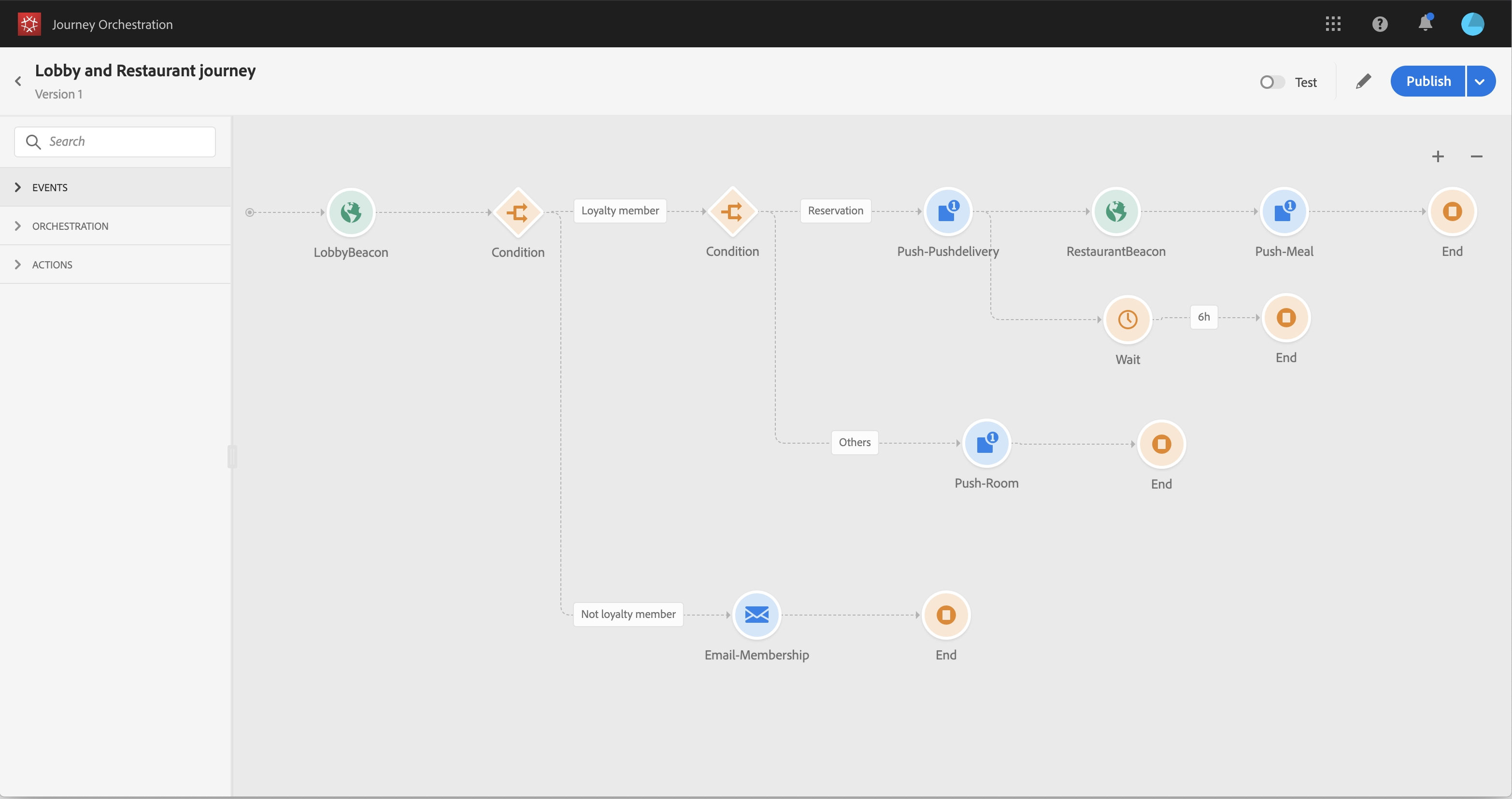This screenshot has width=1512, height=799.
Task: Select the LobbyBeacon event node
Action: tap(351, 212)
